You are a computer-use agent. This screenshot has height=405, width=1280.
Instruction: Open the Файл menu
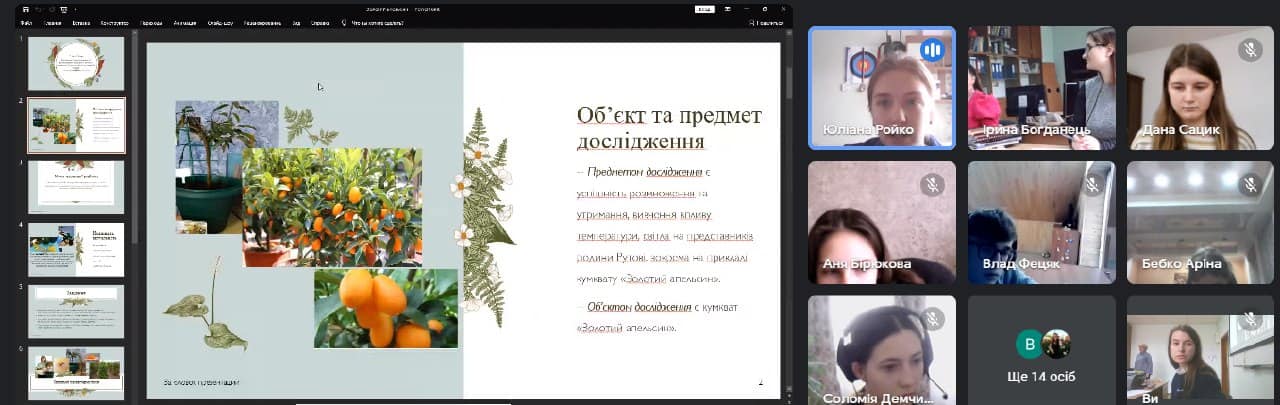tap(26, 22)
